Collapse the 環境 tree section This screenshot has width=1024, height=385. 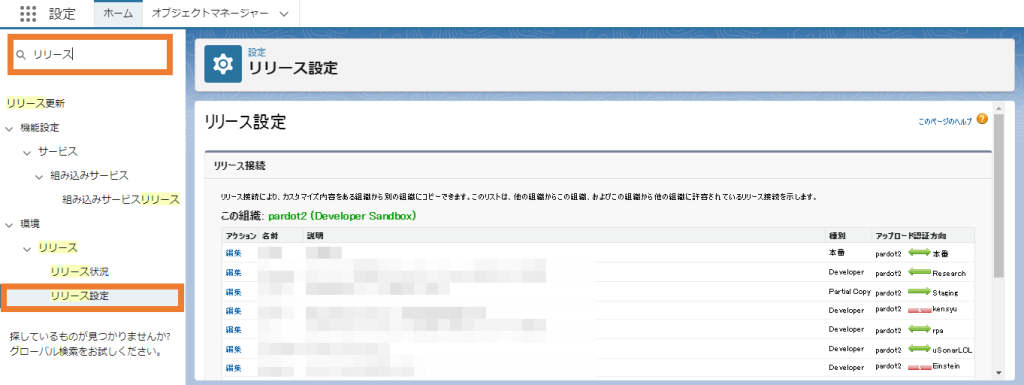coord(9,225)
